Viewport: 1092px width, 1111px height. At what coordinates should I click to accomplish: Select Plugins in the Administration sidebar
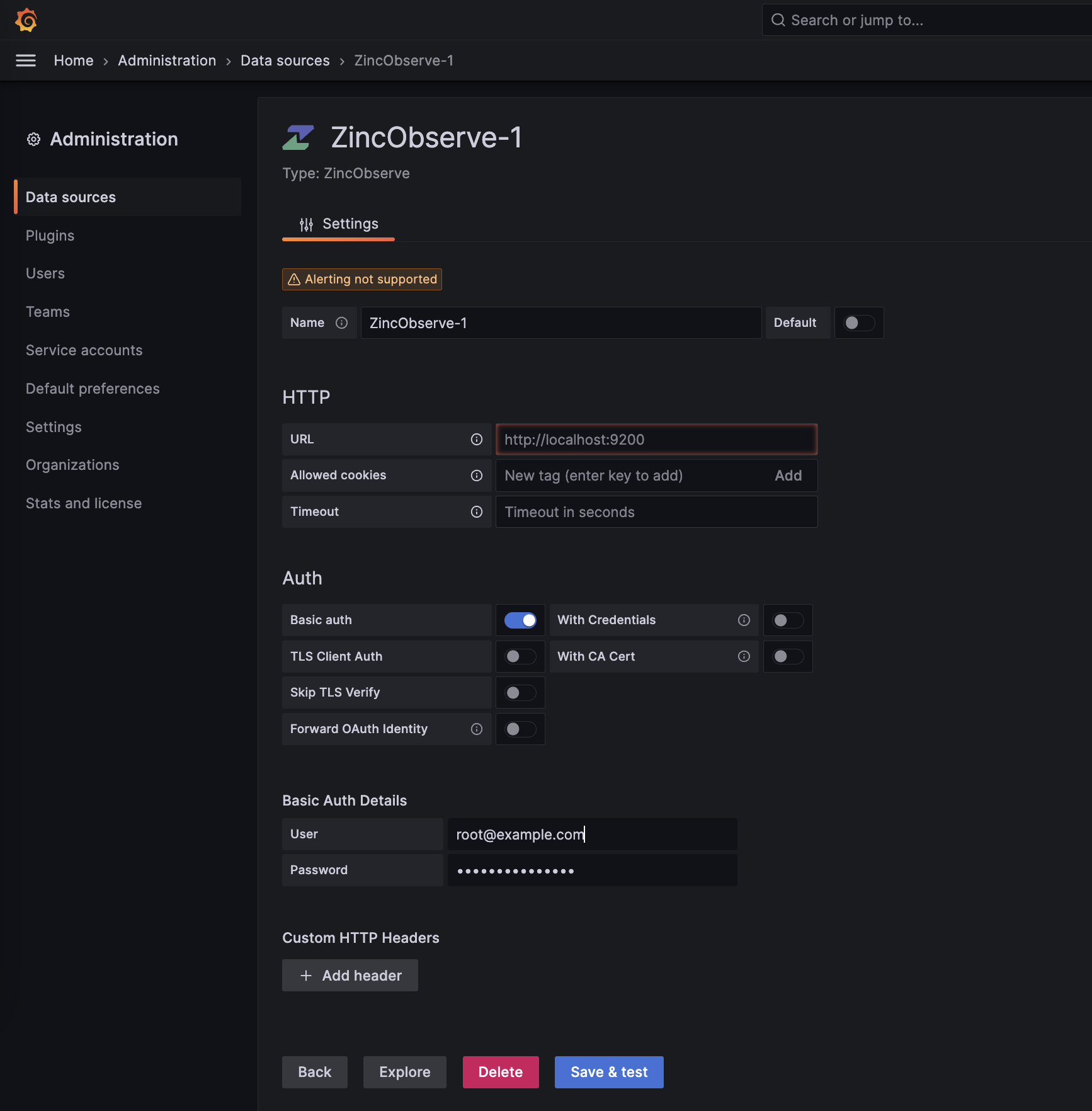(50, 236)
